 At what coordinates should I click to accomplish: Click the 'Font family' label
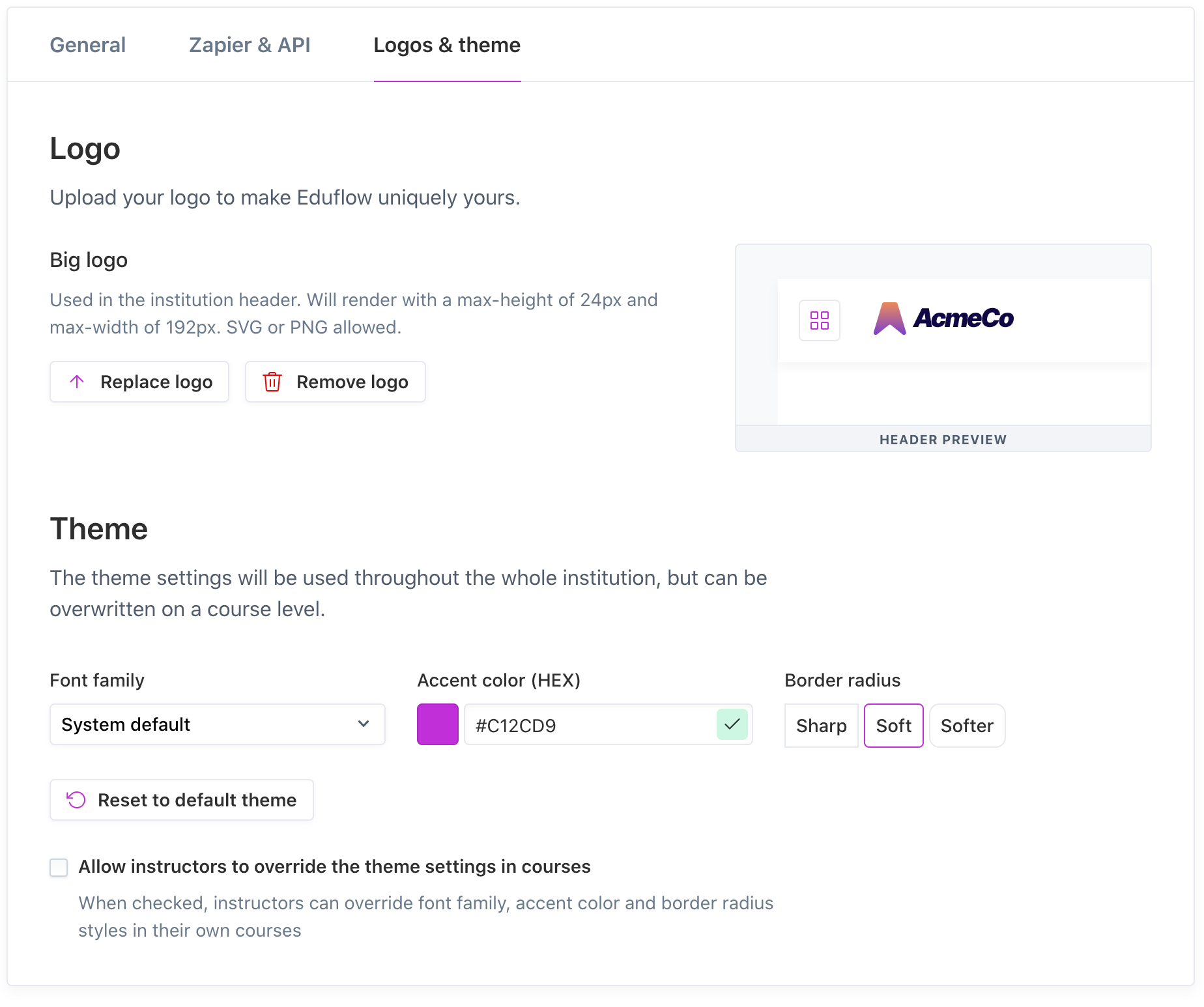click(97, 681)
